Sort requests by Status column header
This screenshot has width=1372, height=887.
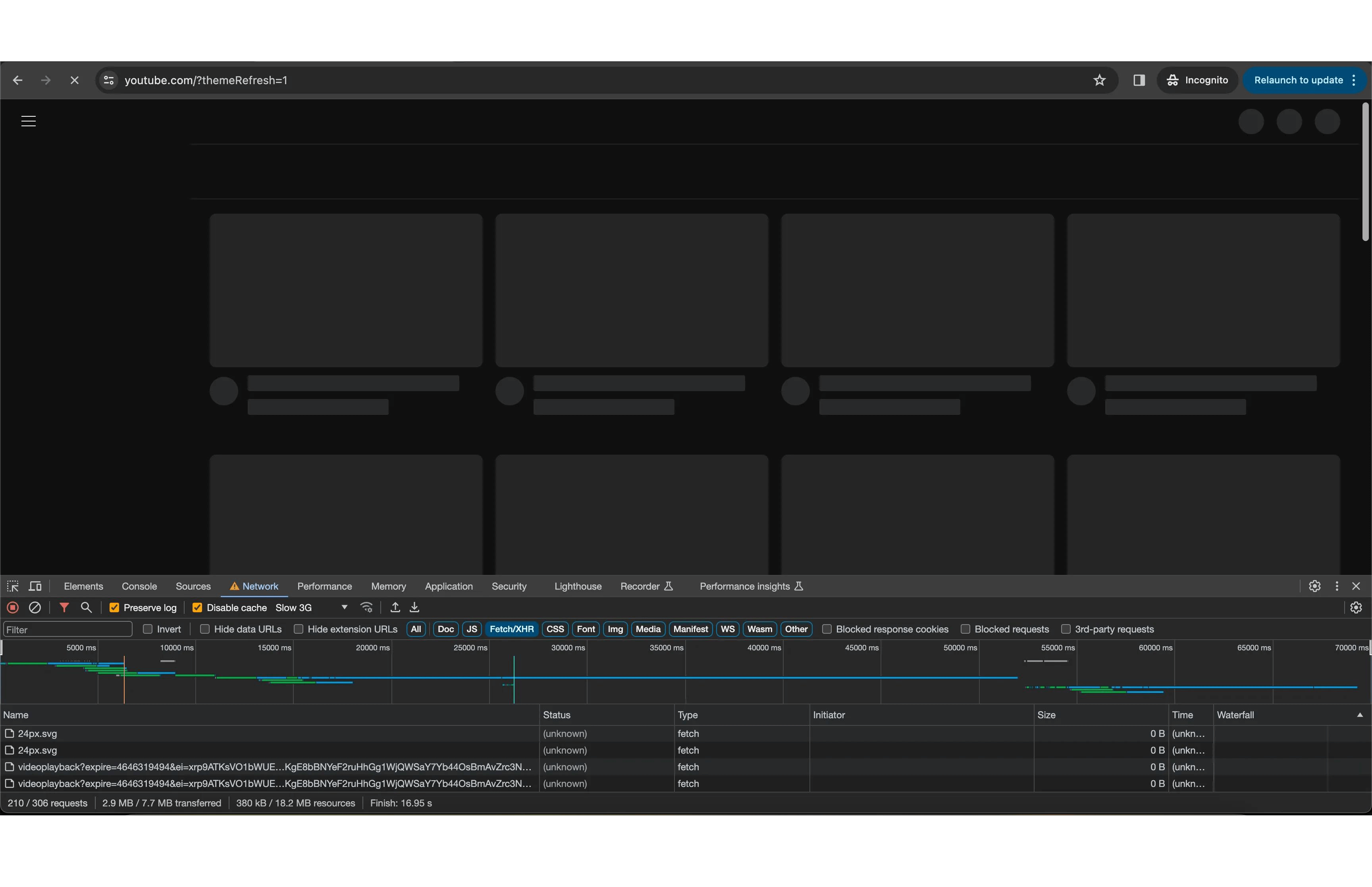[x=607, y=715]
